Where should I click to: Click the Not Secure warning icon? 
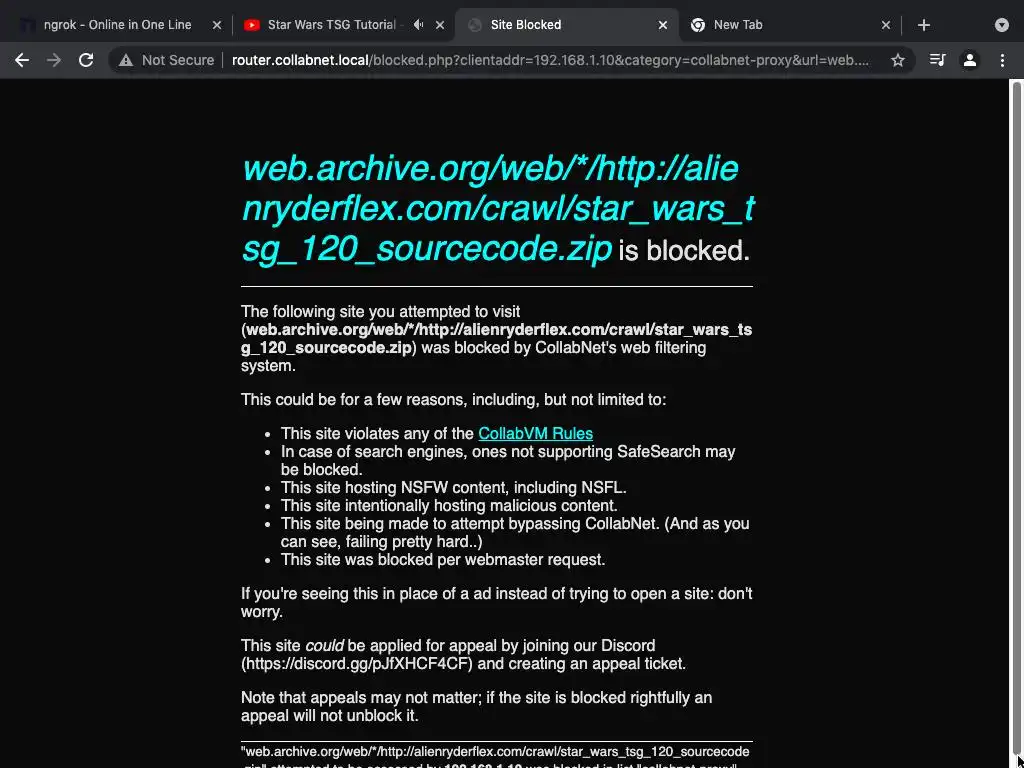125,60
